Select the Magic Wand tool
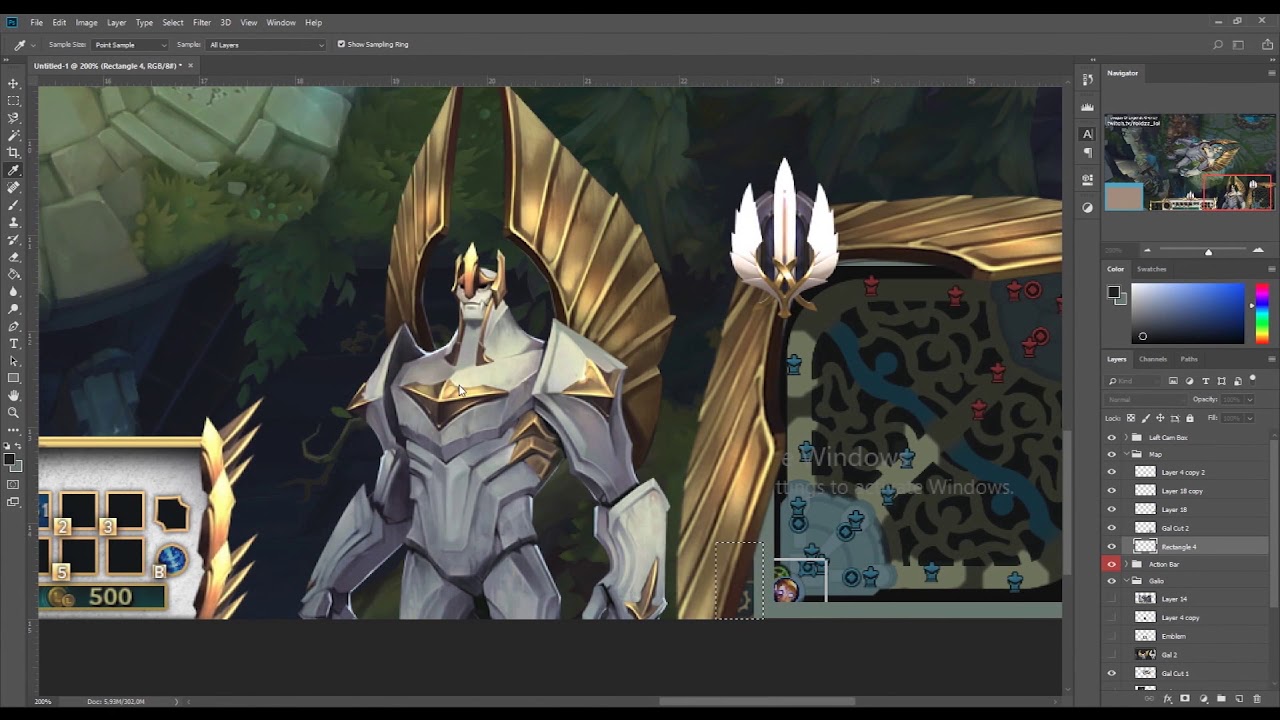Image resolution: width=1280 pixels, height=720 pixels. pyautogui.click(x=14, y=135)
